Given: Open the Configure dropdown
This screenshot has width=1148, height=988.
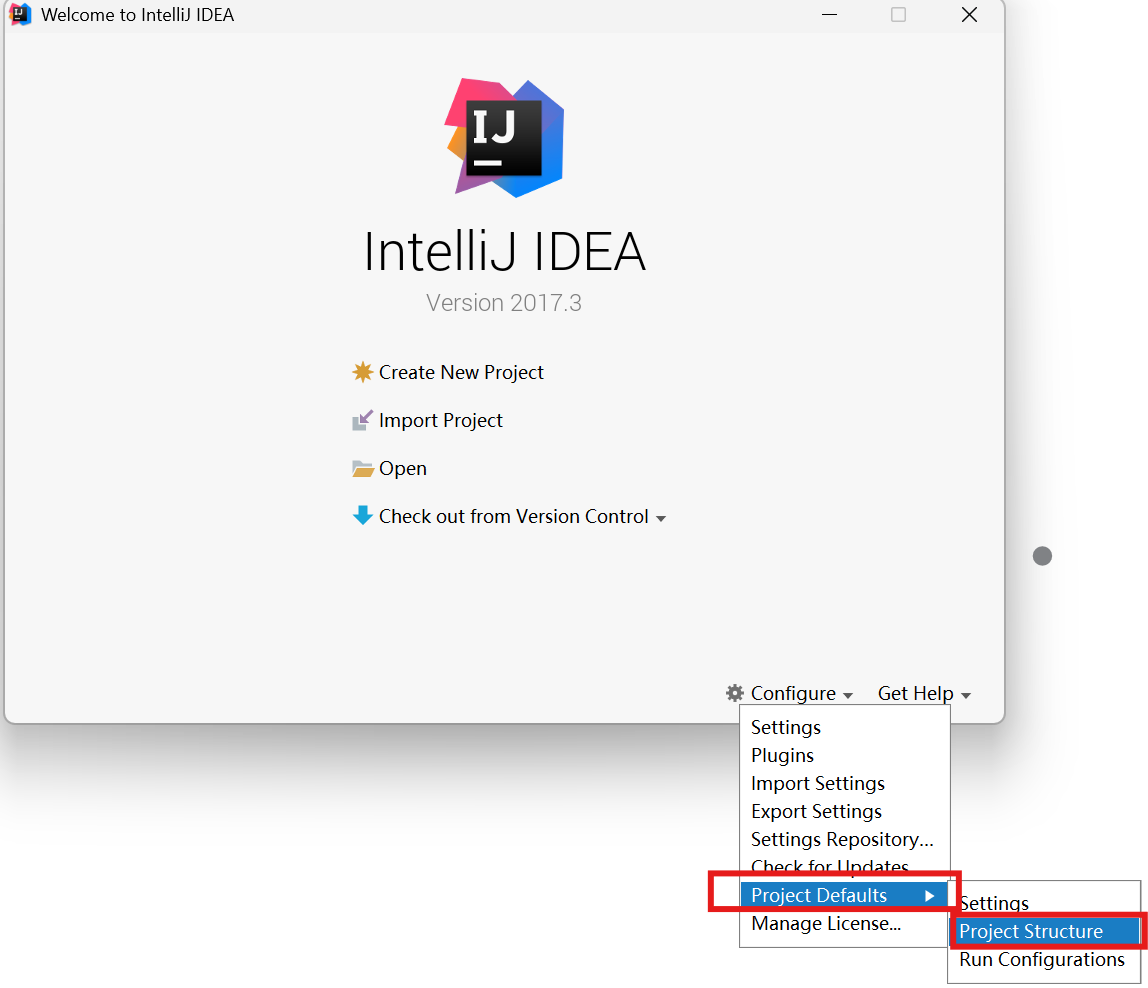Looking at the screenshot, I should [802, 694].
